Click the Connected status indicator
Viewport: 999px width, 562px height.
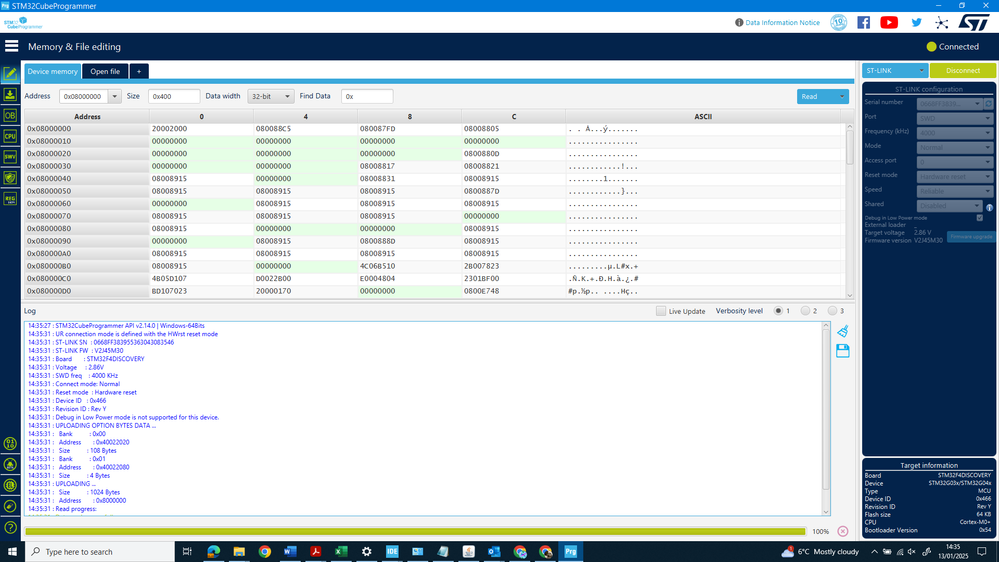952,47
